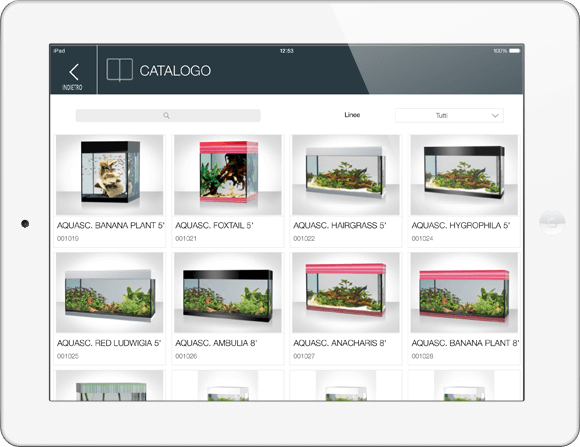
Task: Select the 'AQUASC. BANANA PLANT 8'' title
Action: pos(465,343)
